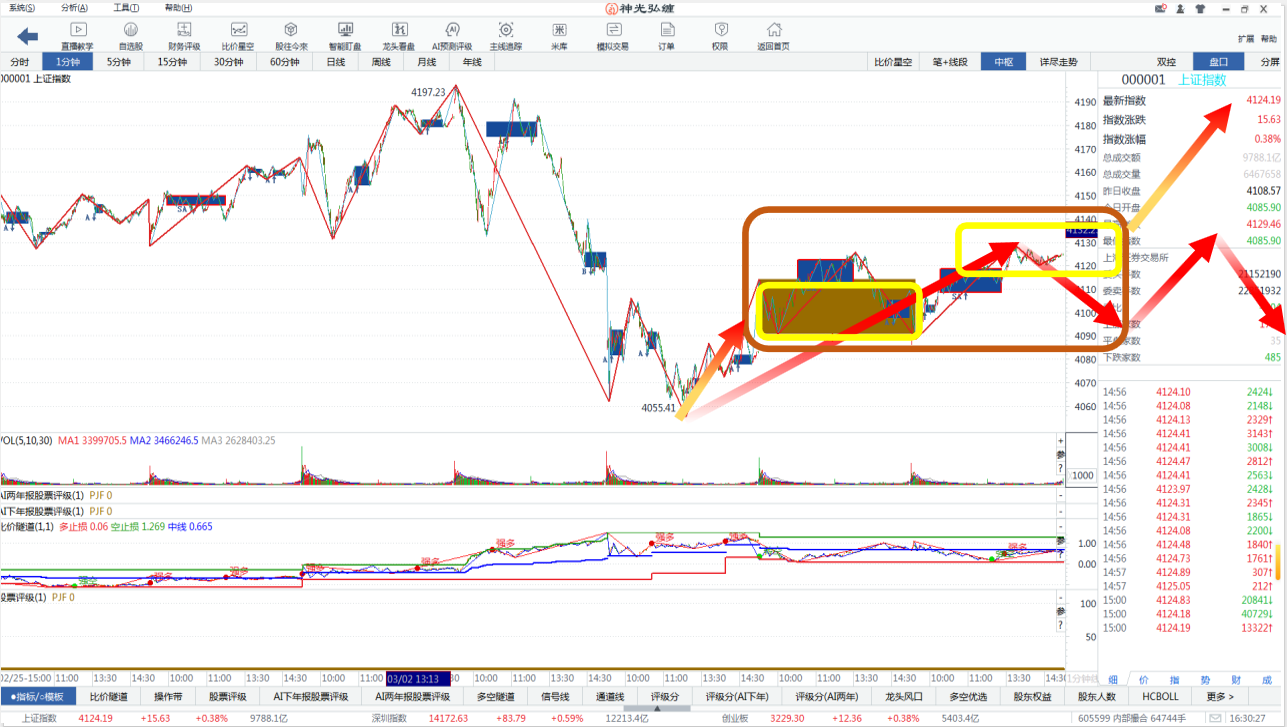Click the 扩展 button
This screenshot has width=1287, height=727.
pyautogui.click(x=1245, y=39)
